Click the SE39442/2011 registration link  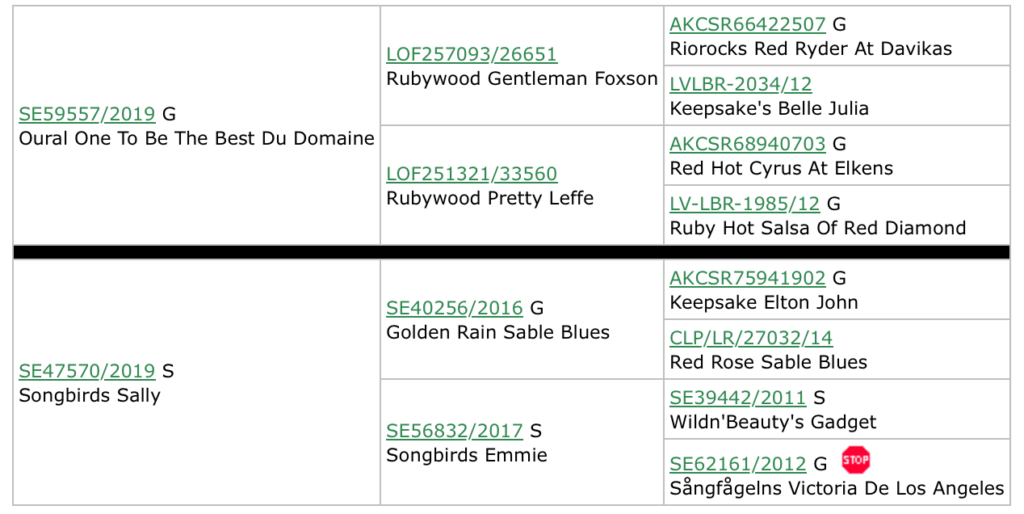pos(738,398)
